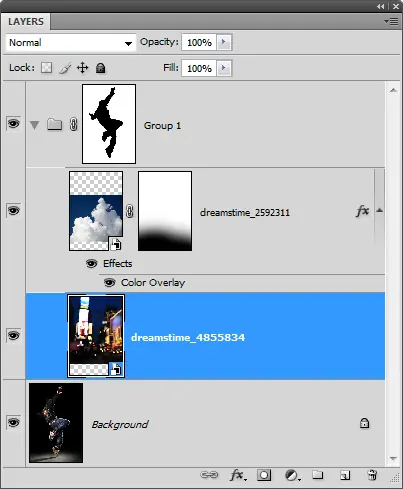Enable Lock all padlock icon
Image resolution: width=403 pixels, height=489 pixels.
point(100,68)
